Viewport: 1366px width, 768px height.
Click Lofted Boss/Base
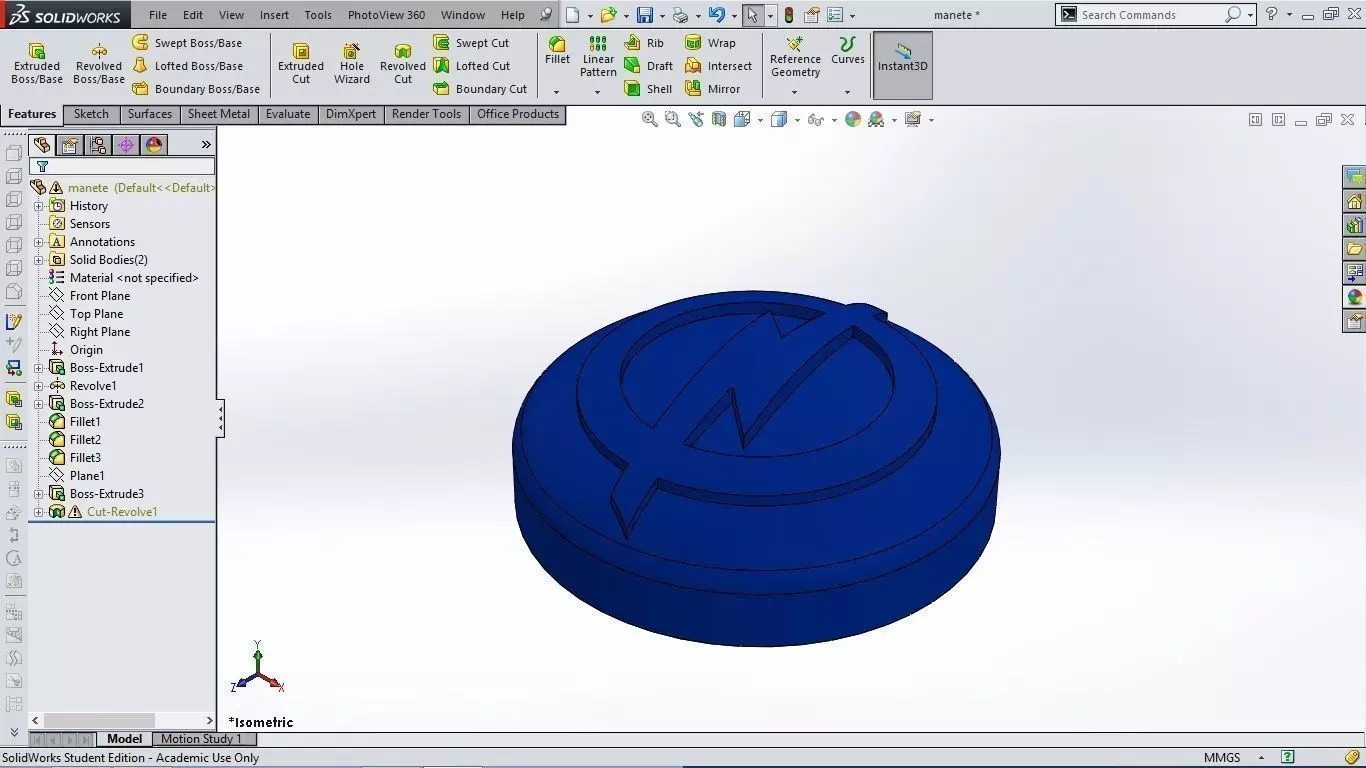(187, 66)
